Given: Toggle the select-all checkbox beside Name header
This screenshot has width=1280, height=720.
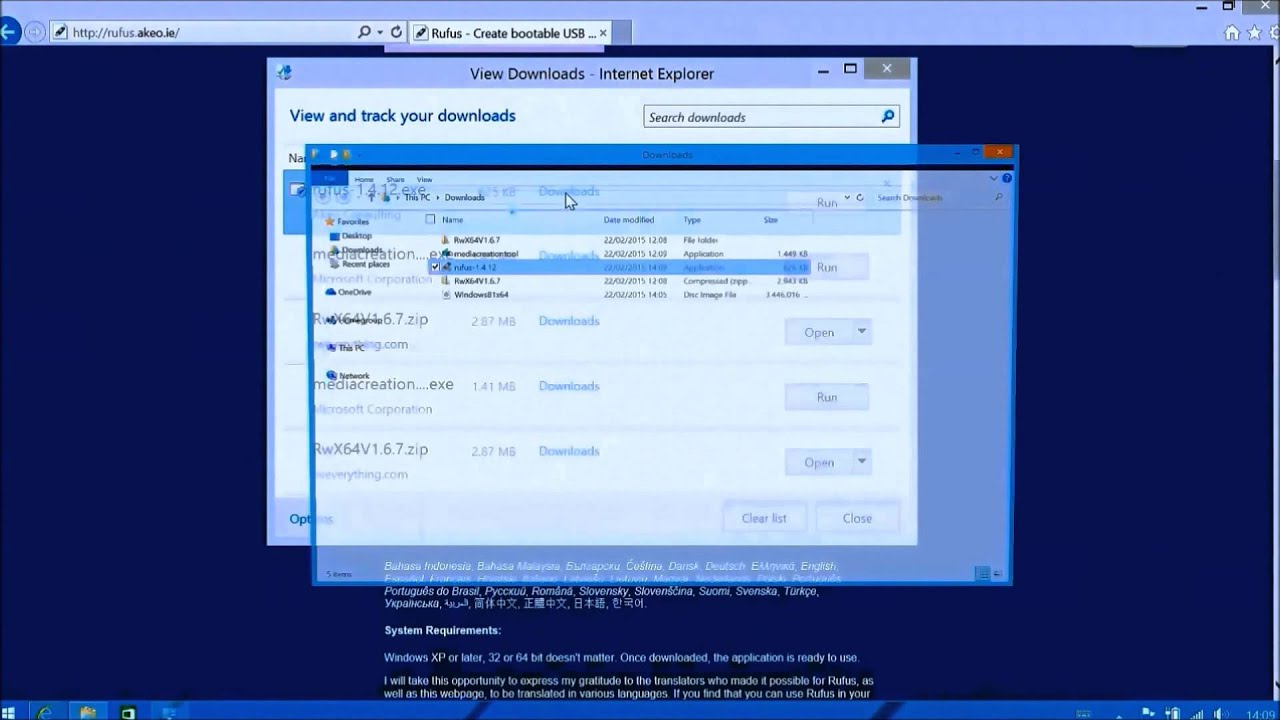Looking at the screenshot, I should click(x=431, y=219).
